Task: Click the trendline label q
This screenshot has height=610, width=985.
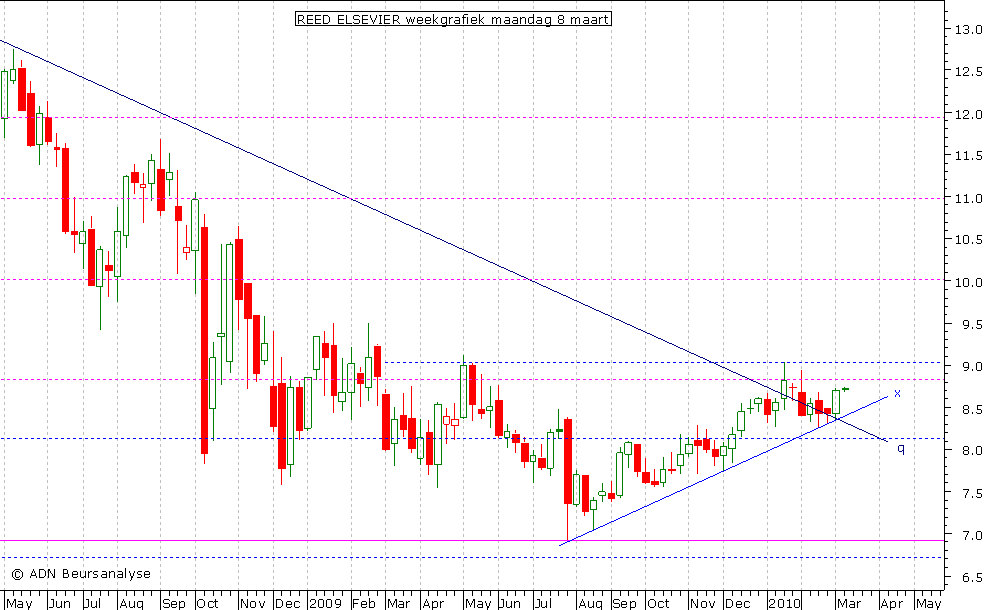Action: [901, 449]
